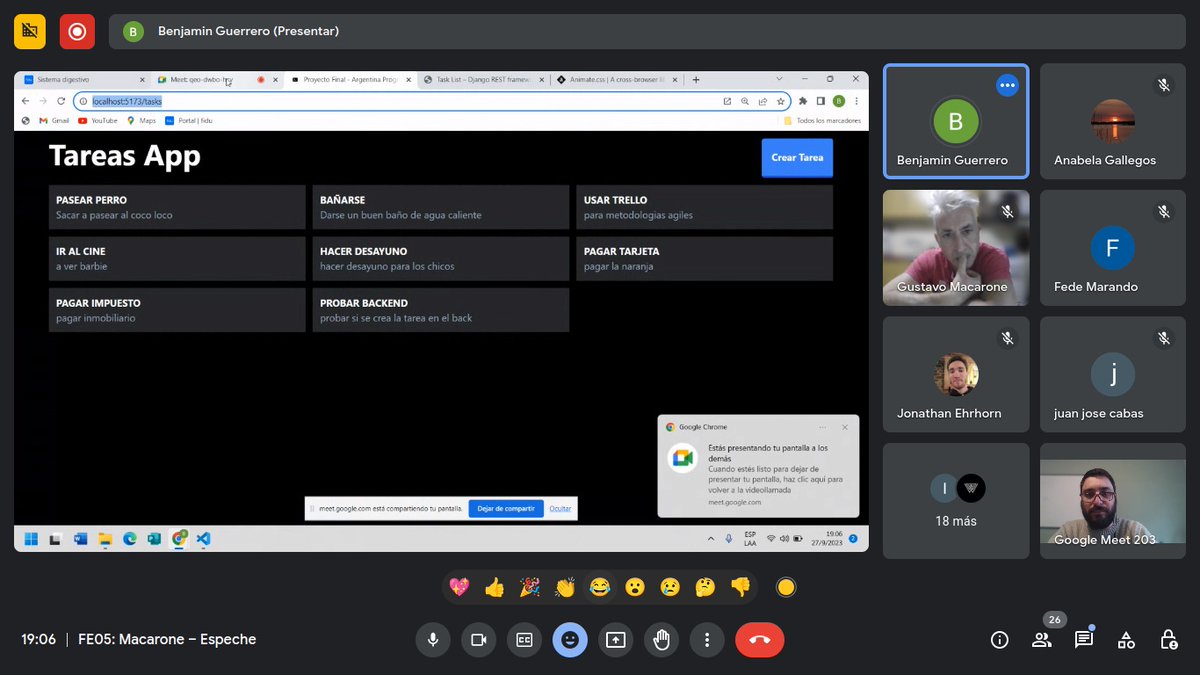
Task: Open emoji skin tone selector
Action: point(786,587)
